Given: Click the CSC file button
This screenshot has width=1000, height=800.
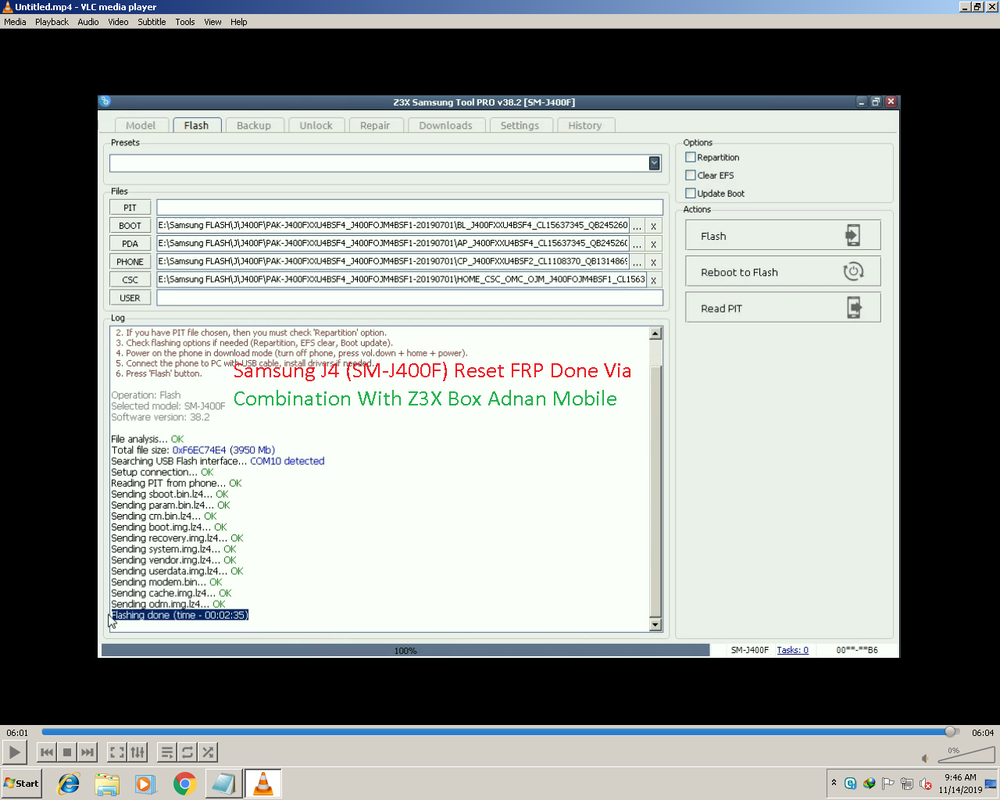Looking at the screenshot, I should 130,279.
